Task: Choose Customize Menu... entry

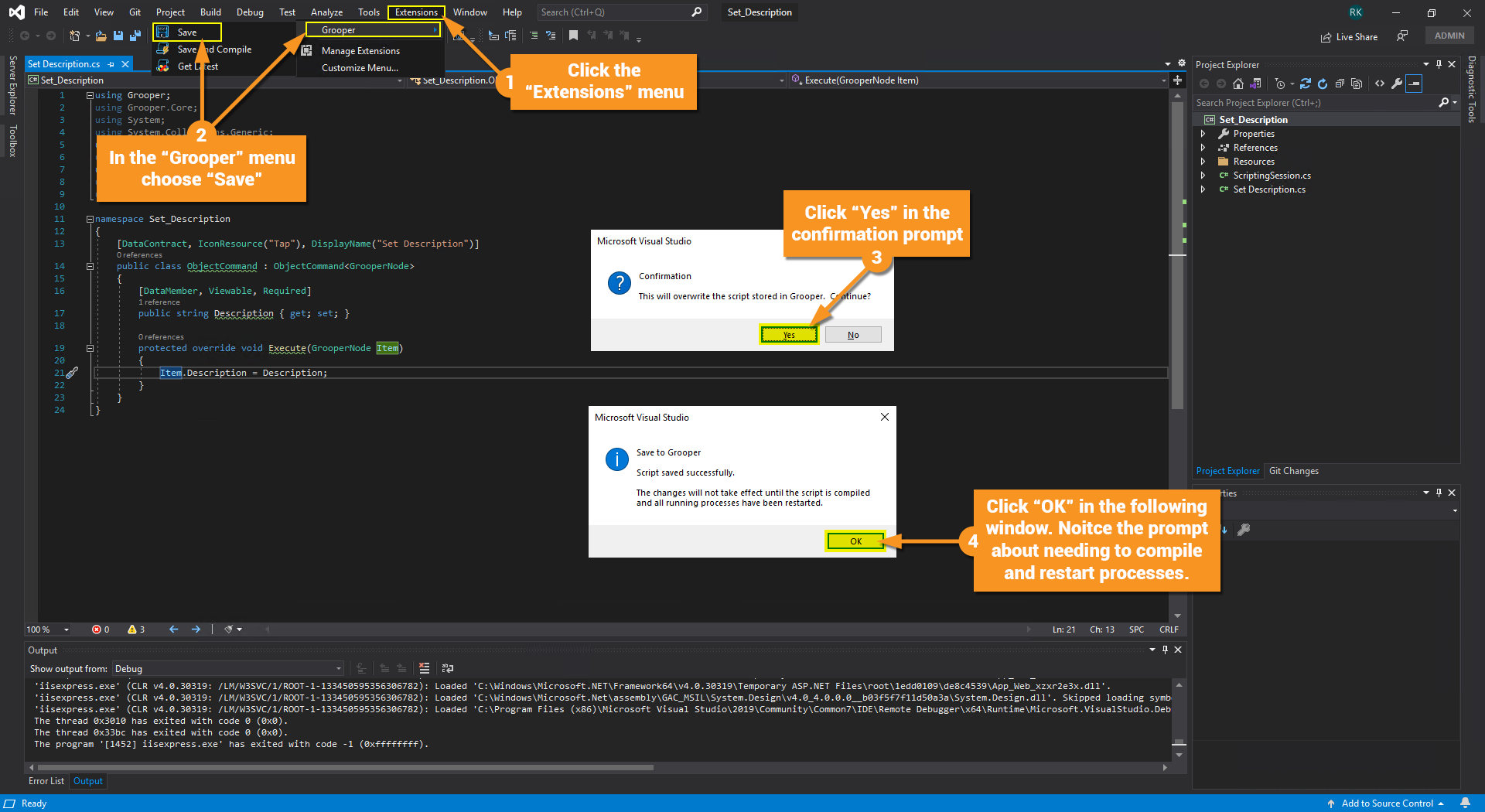Action: point(360,68)
